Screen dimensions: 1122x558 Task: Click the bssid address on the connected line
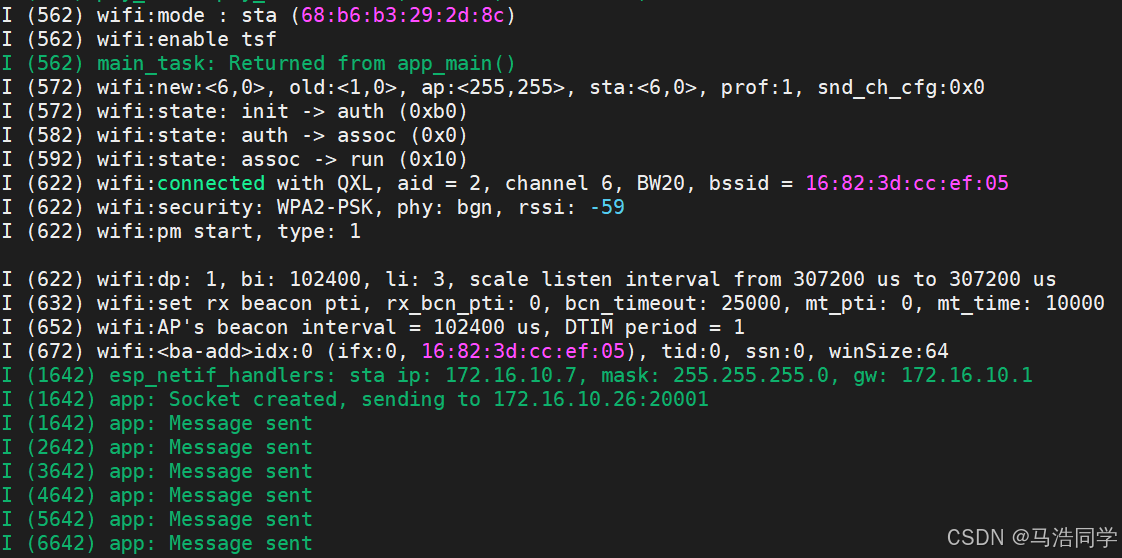907,183
